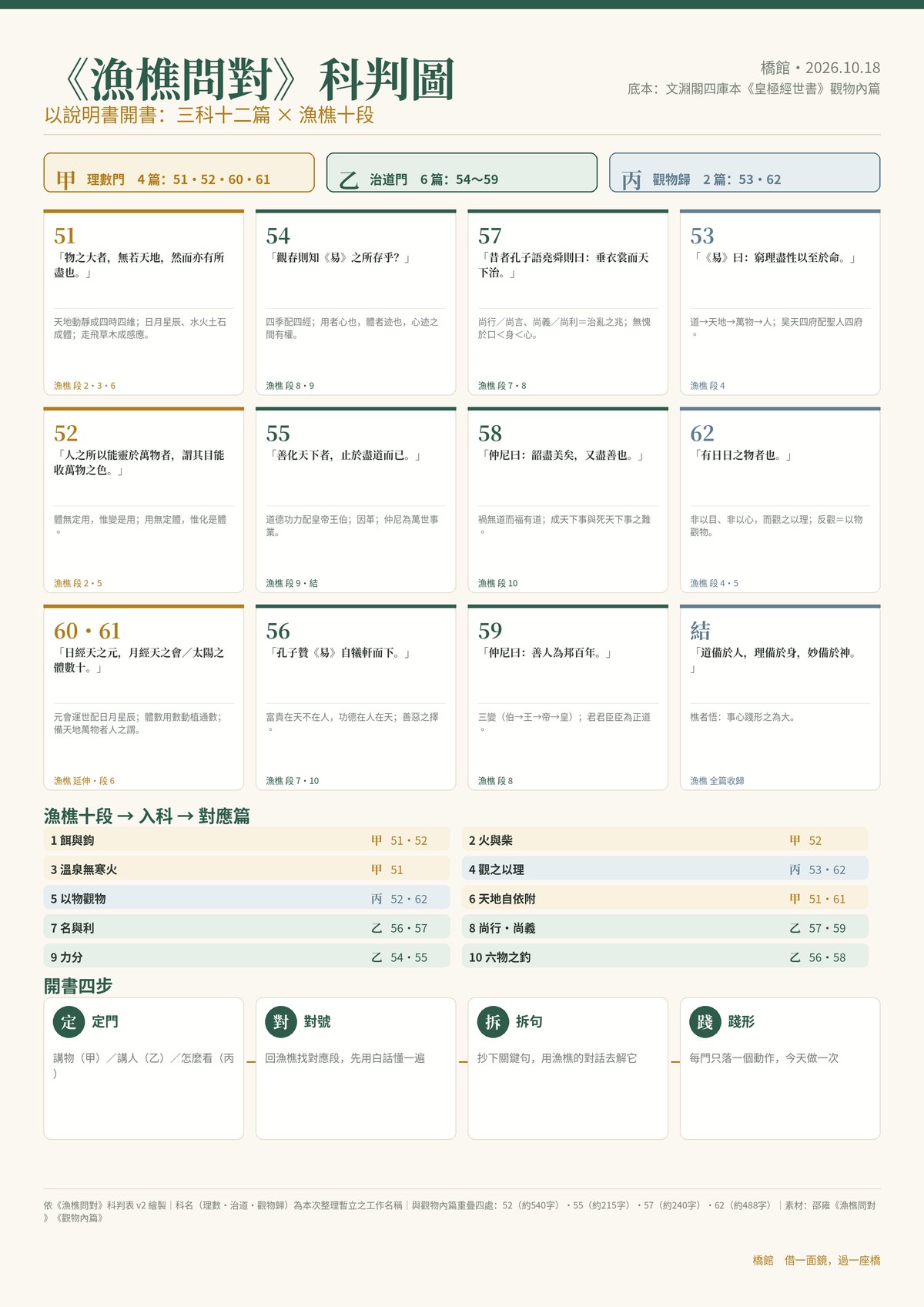Click the 甲 51・52 tag in row 1
The width and height of the screenshot is (924, 1307).
click(399, 840)
